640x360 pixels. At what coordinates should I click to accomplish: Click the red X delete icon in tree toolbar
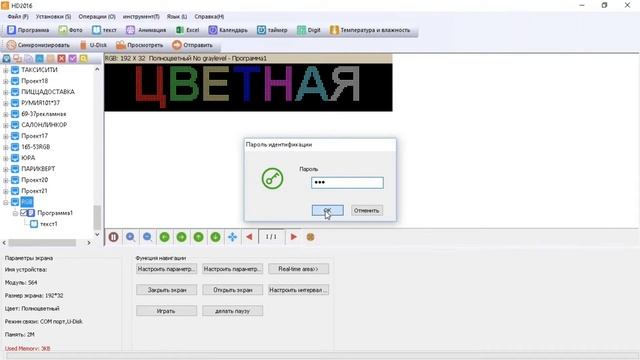coord(62,59)
